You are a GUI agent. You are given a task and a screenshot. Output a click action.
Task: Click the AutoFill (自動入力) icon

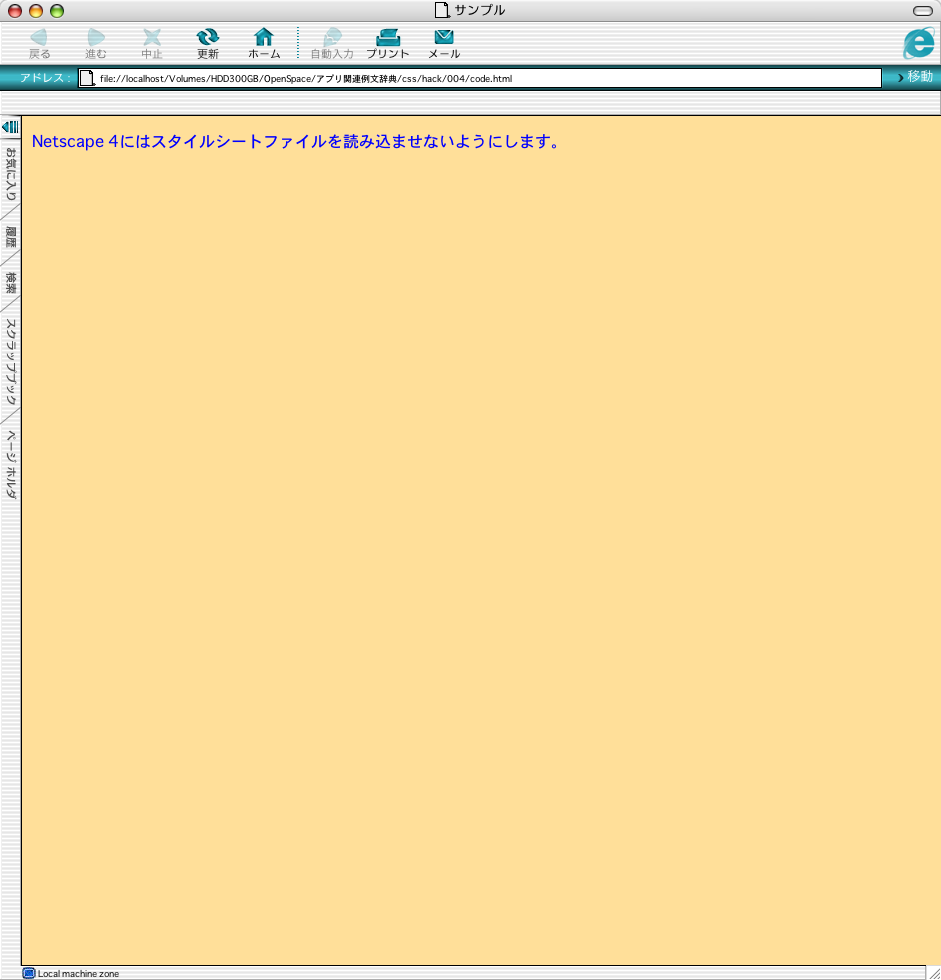coord(332,38)
